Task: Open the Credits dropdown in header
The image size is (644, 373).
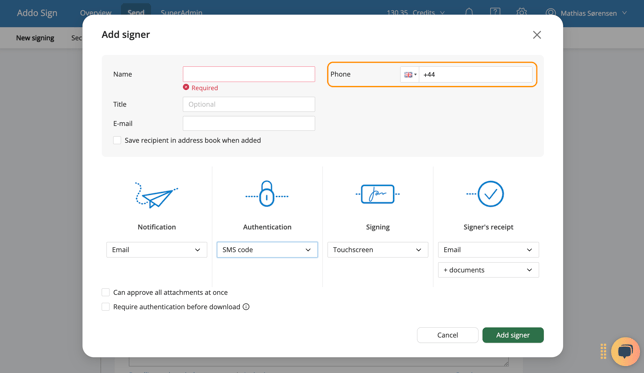Action: click(416, 13)
